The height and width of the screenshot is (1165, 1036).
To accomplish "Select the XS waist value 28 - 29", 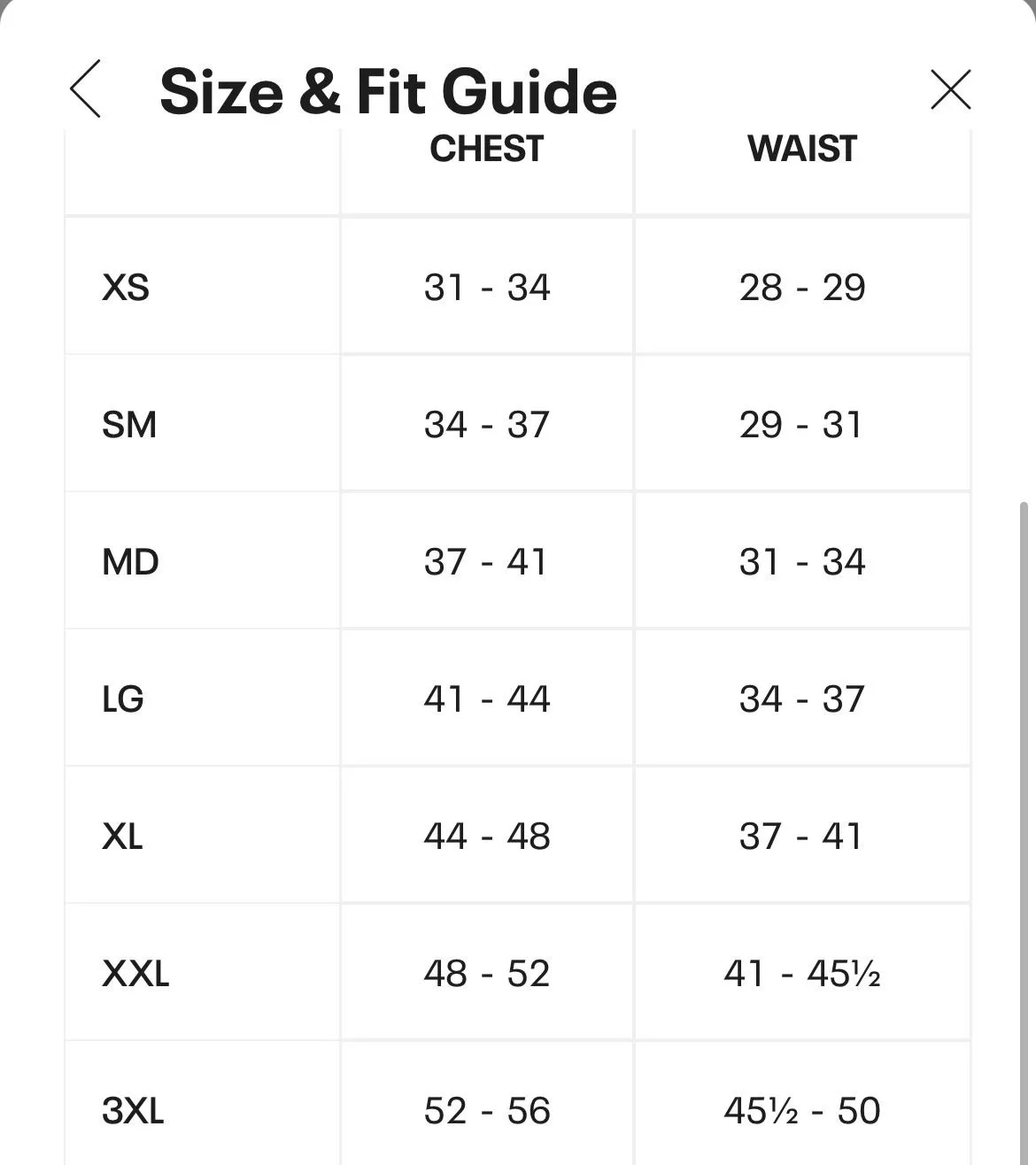I will tap(802, 288).
